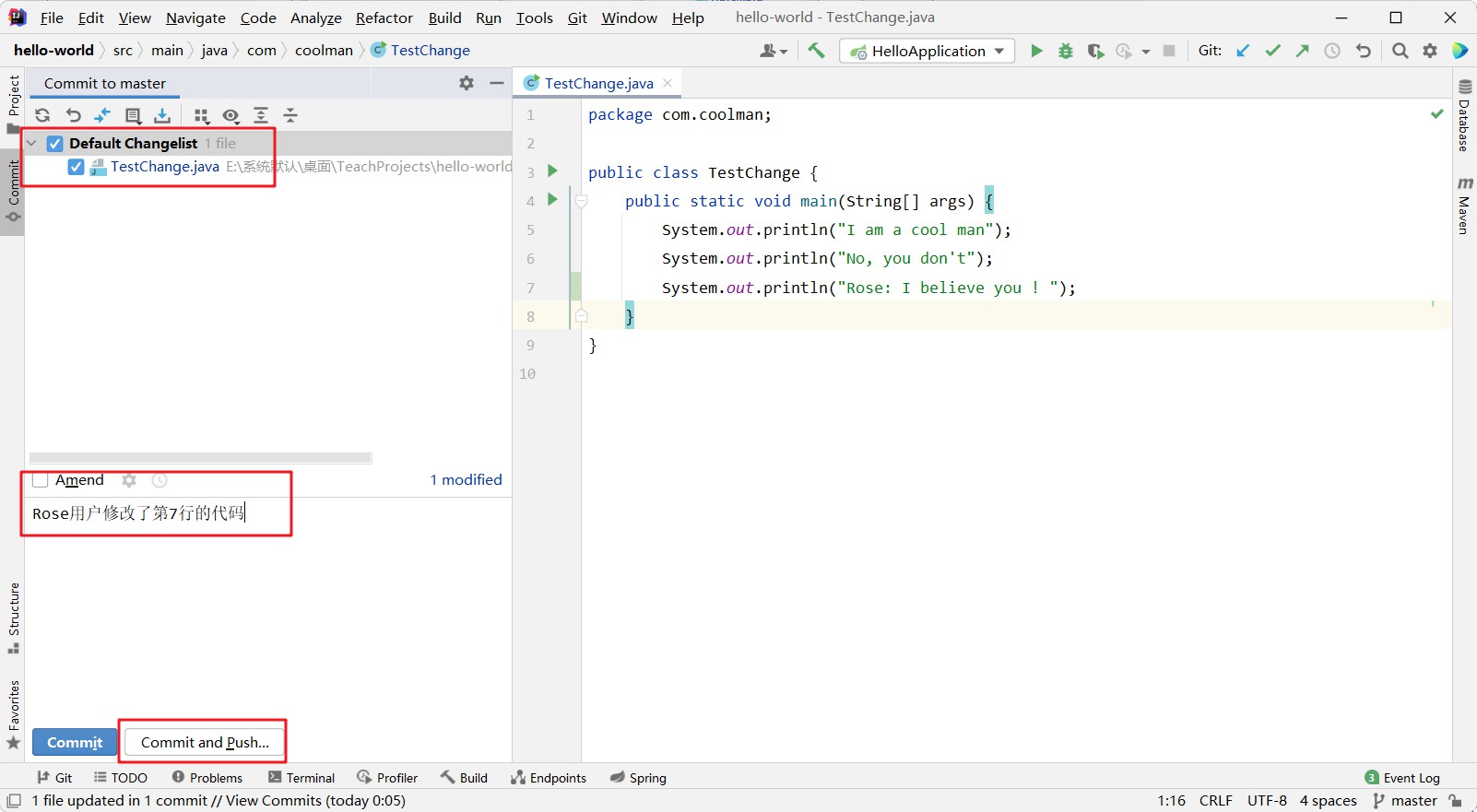
Task: Open the master branch selector in status bar
Action: (x=1405, y=800)
